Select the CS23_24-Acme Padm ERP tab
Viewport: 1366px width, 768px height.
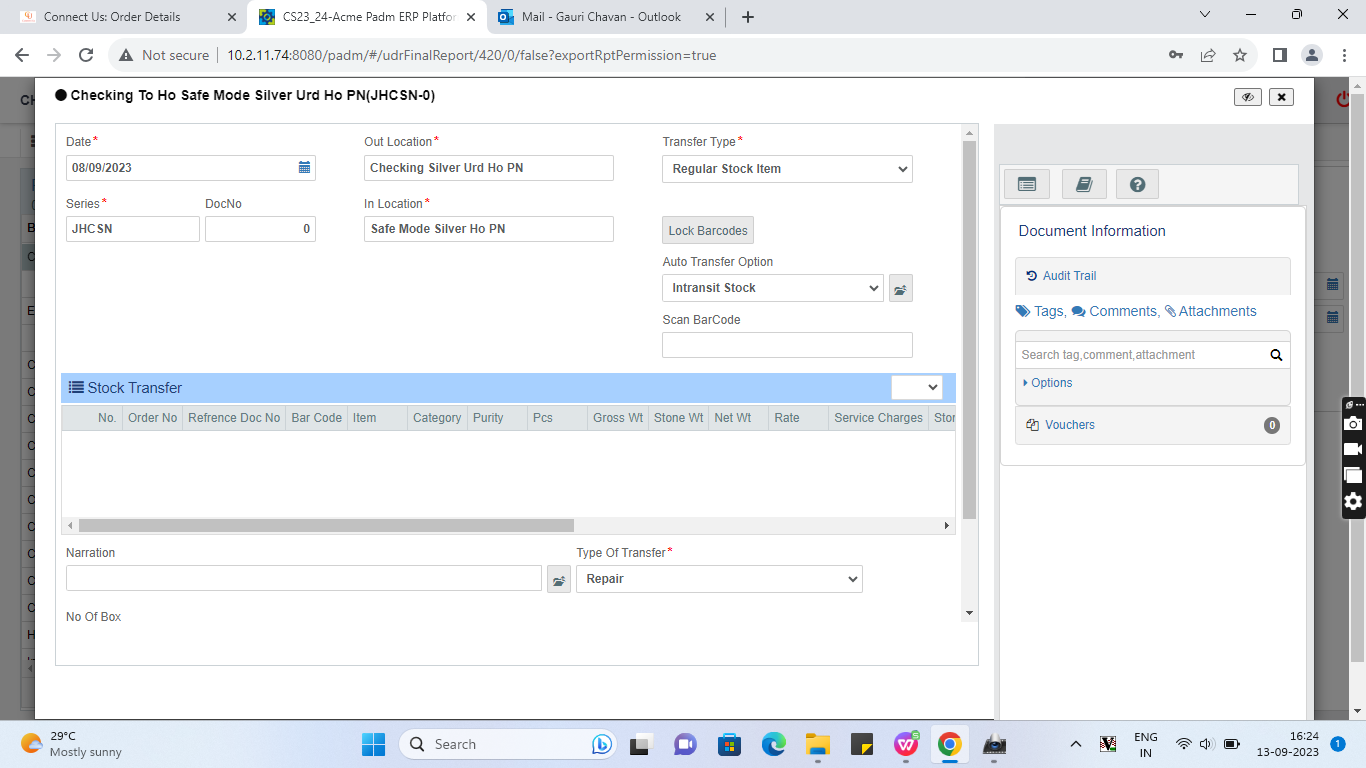point(368,17)
